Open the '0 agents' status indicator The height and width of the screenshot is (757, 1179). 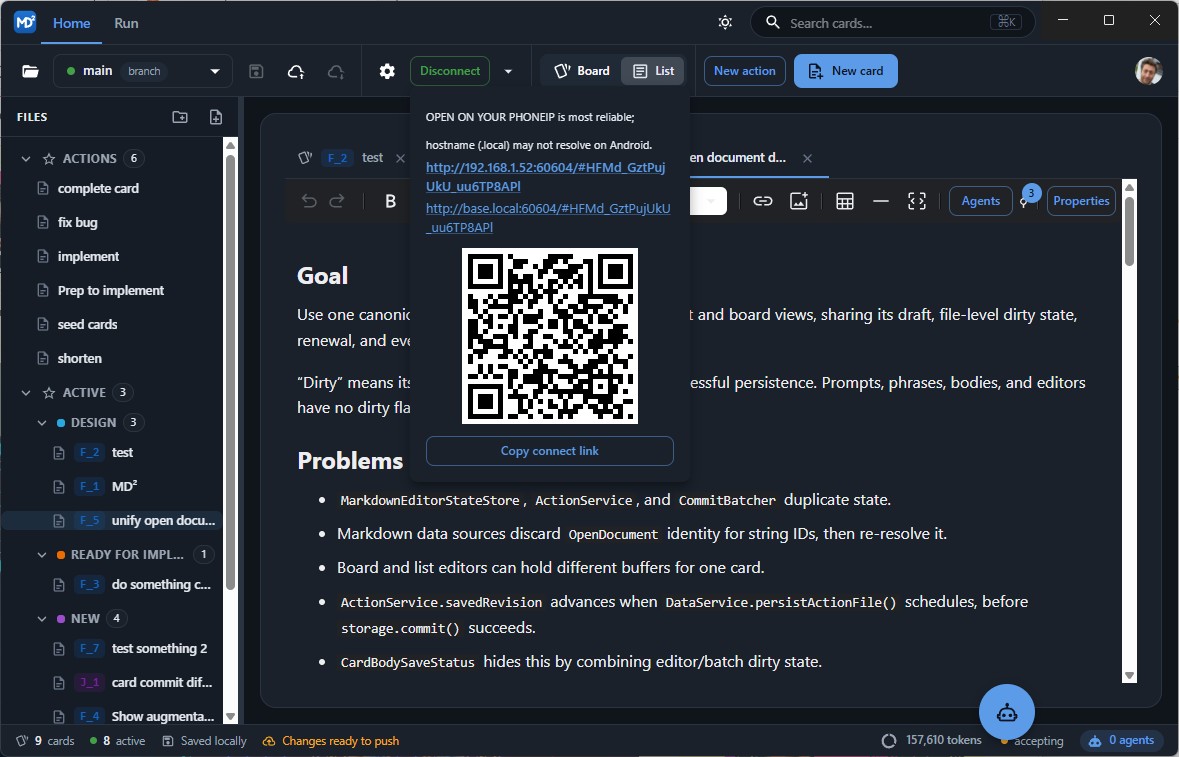pos(1121,740)
